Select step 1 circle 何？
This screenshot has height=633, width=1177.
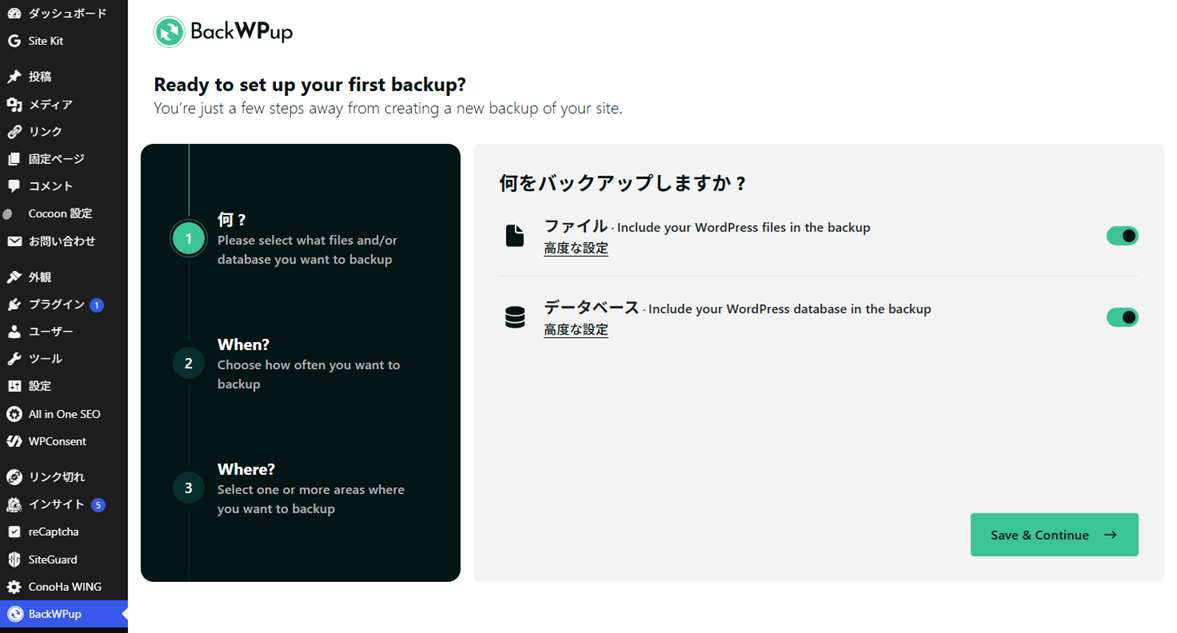click(188, 239)
